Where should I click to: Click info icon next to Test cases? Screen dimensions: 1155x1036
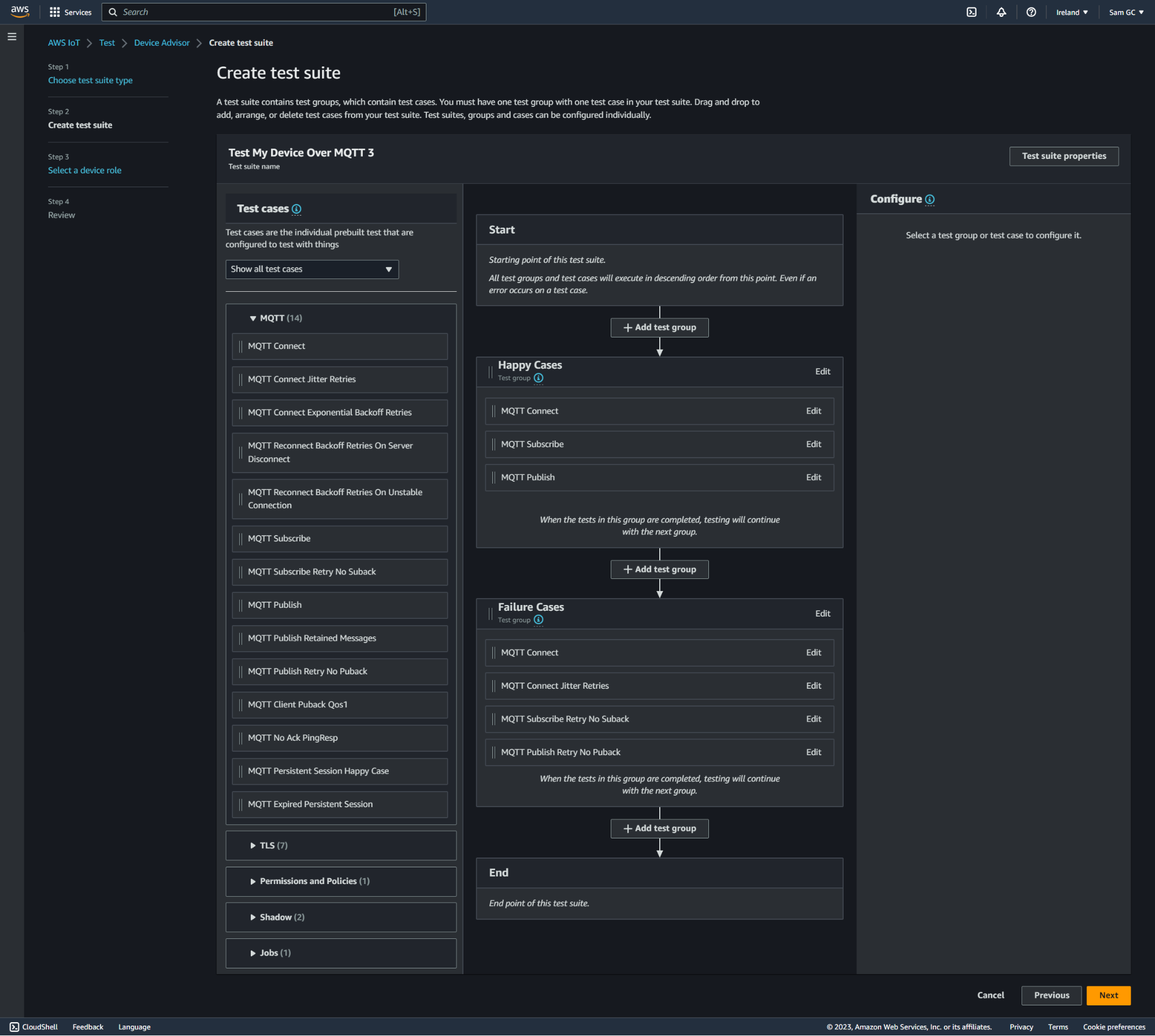pos(296,209)
